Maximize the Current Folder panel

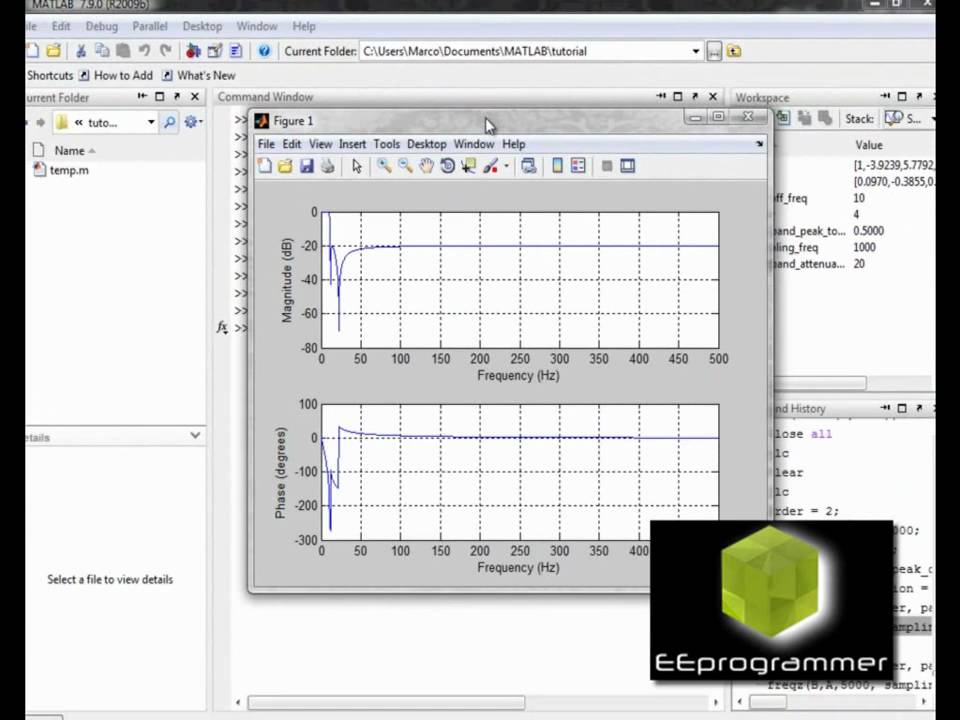click(160, 96)
